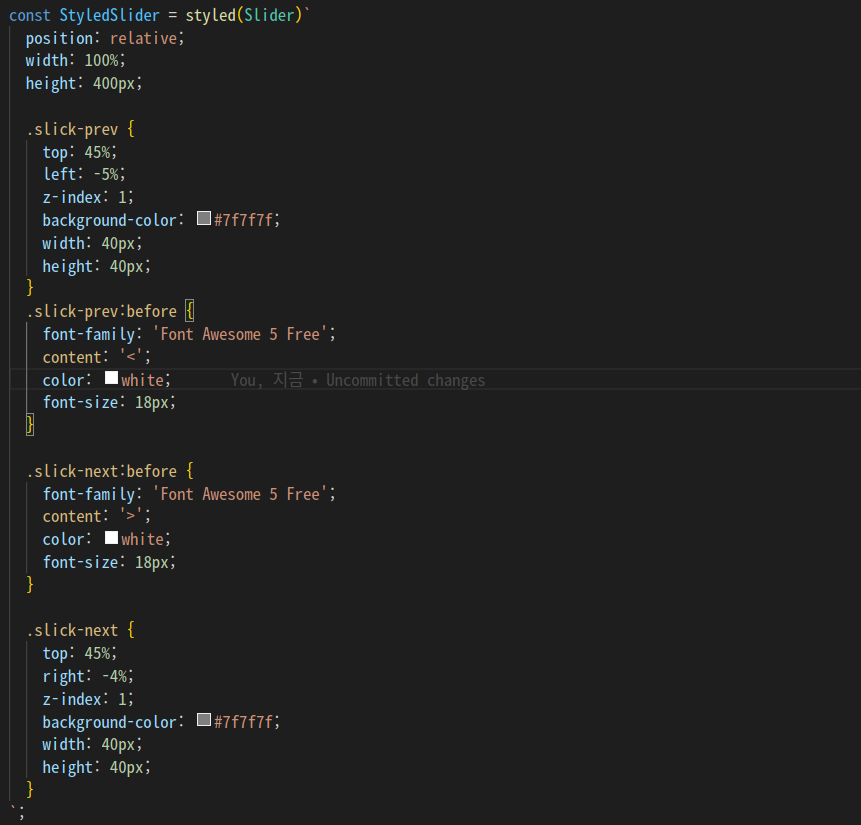
Task: Click highlighted opening brace after .slick-prev:before
Action: tap(190, 311)
